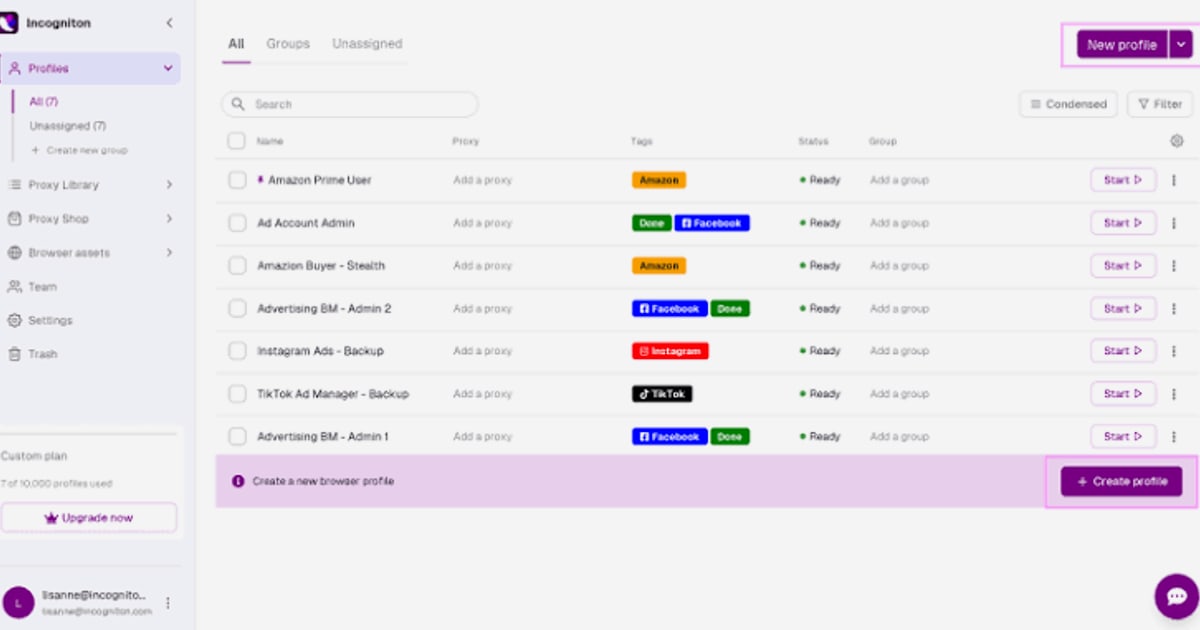
Task: Collapse the sidebar with the arrow icon
Action: coord(169,23)
